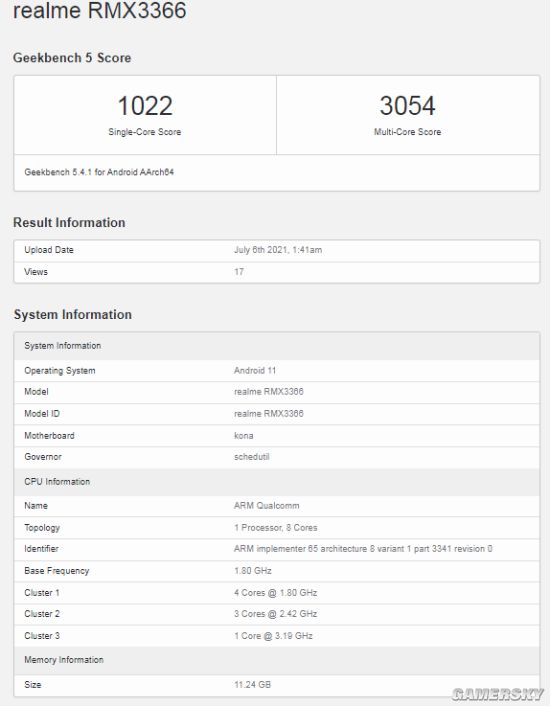Click the Motherboard value kona
Viewport: 550px width, 706px height.
coord(243,436)
